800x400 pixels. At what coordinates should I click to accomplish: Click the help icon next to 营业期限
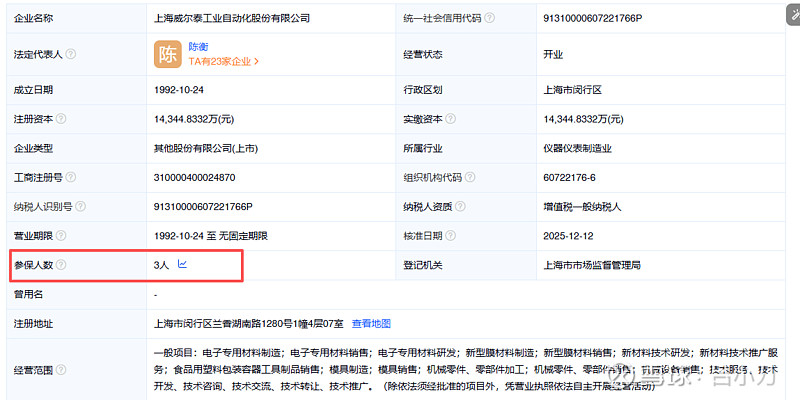[61, 236]
